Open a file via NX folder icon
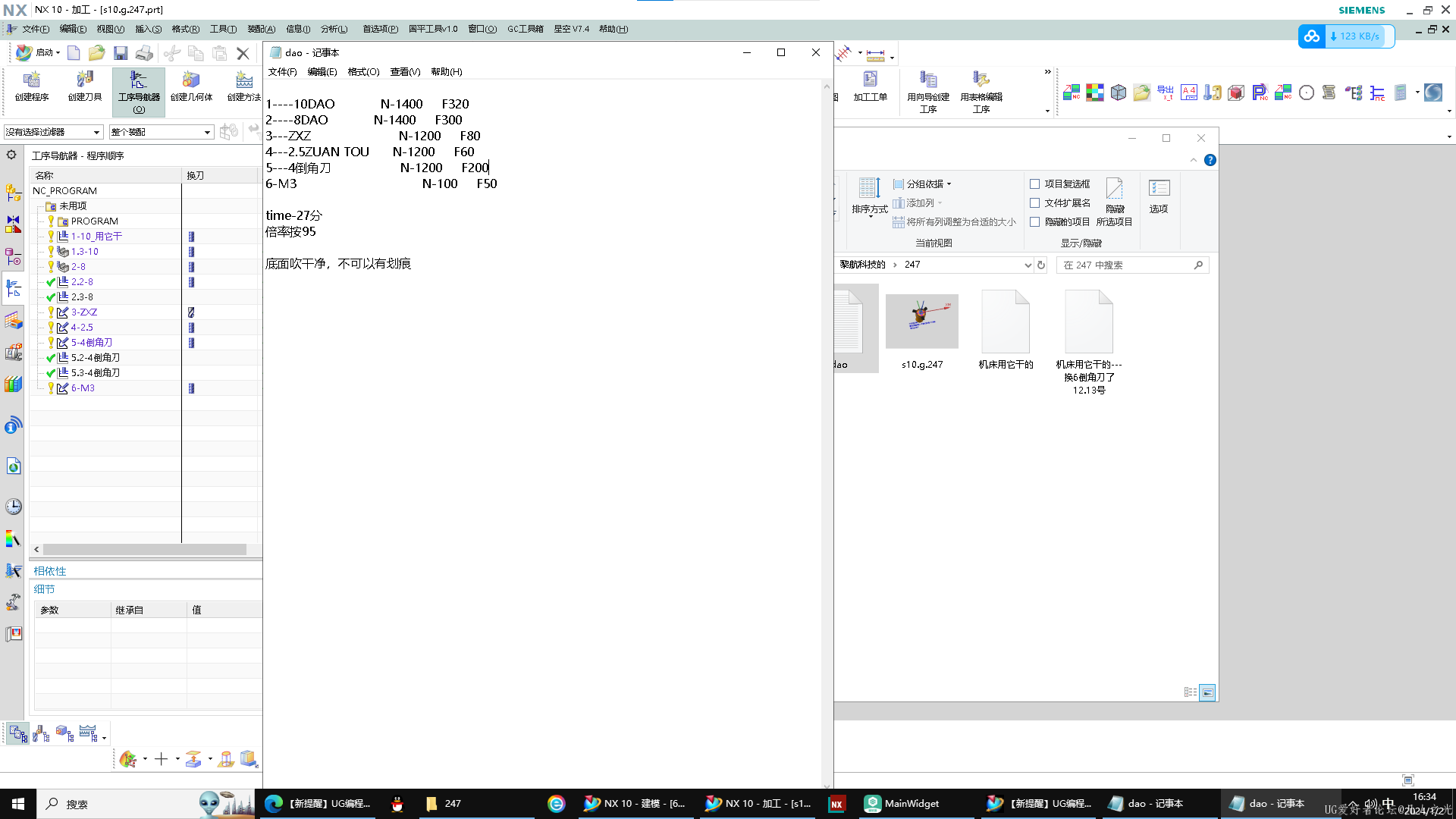Screen dimensions: 1456x819 point(96,53)
